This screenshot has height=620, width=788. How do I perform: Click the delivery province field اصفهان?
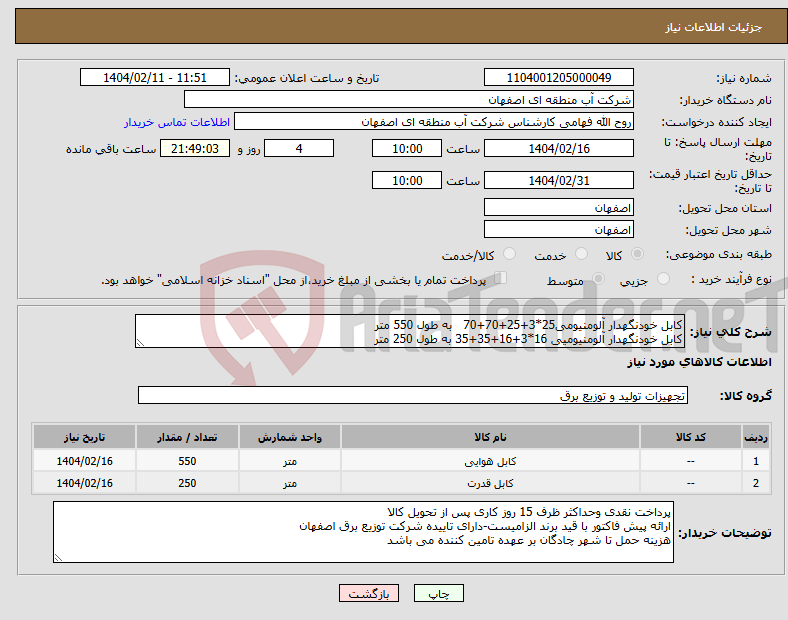[559, 207]
